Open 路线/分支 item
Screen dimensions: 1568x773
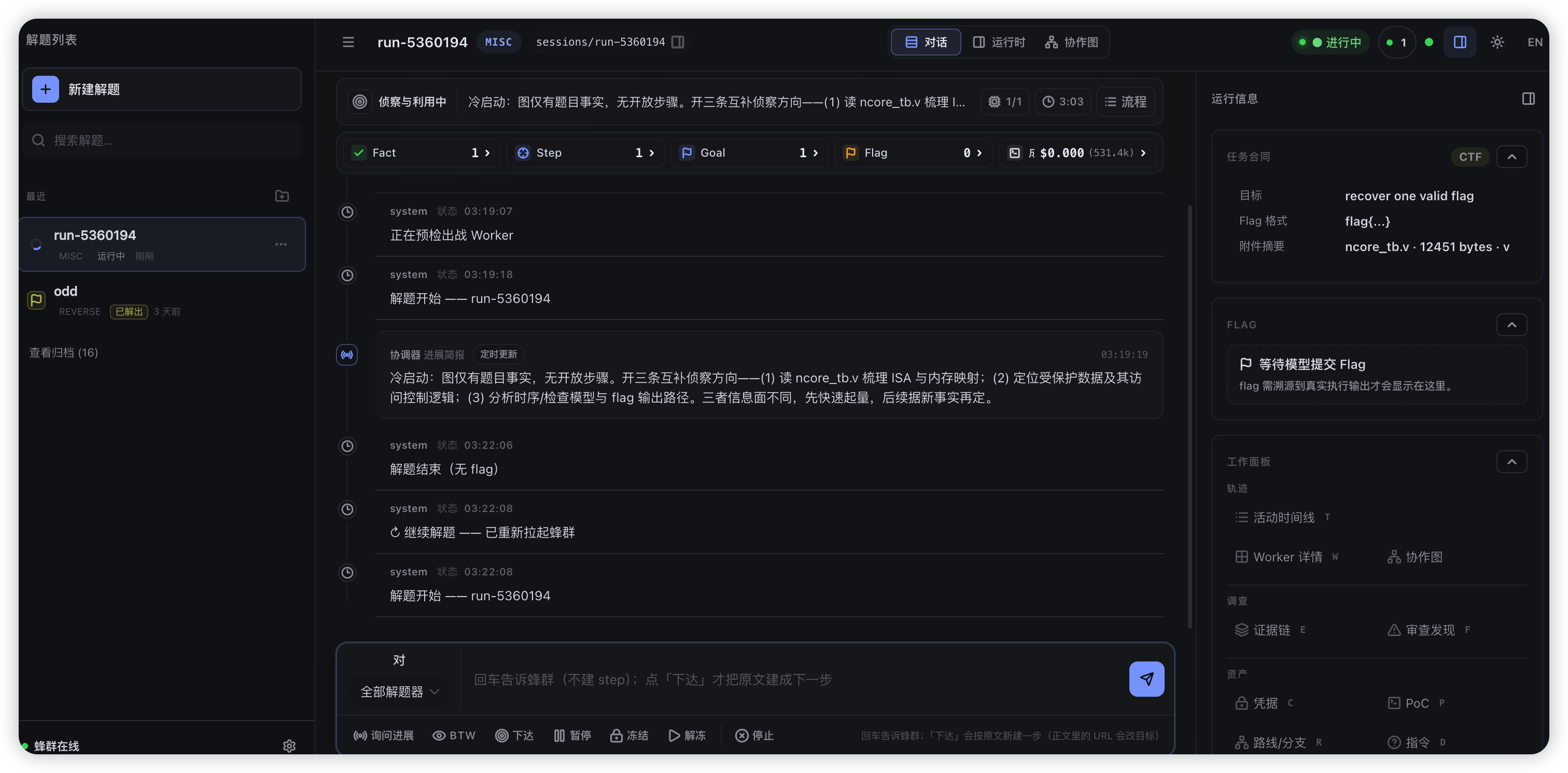click(x=1278, y=742)
